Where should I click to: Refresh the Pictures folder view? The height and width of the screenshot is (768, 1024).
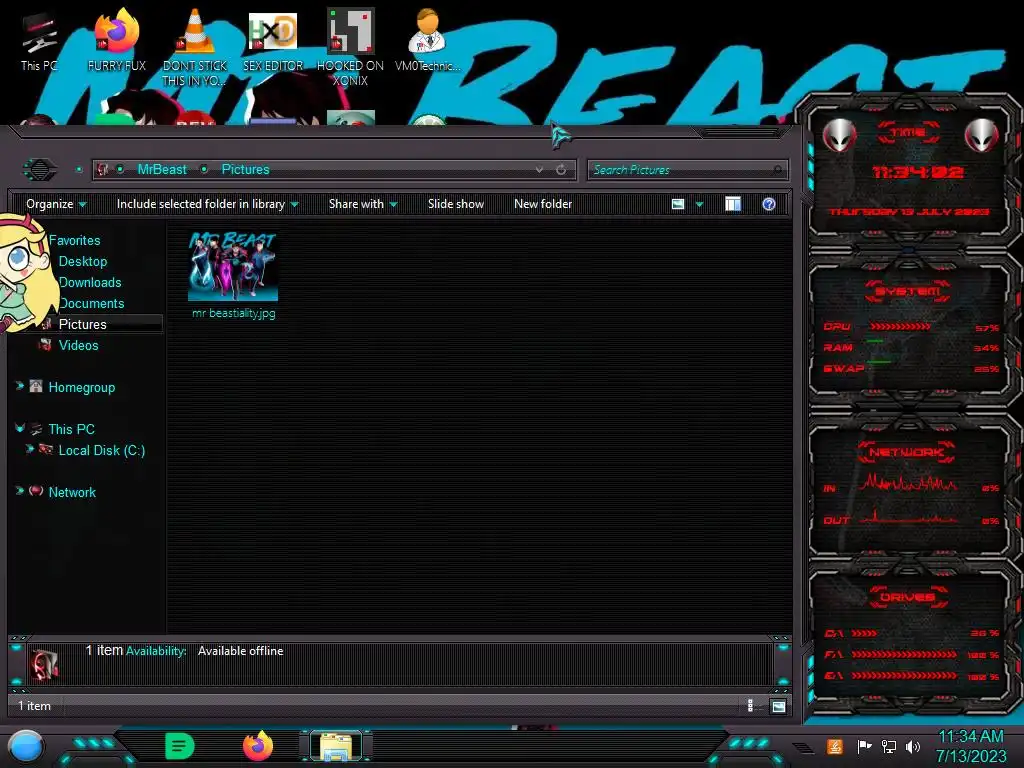point(561,170)
